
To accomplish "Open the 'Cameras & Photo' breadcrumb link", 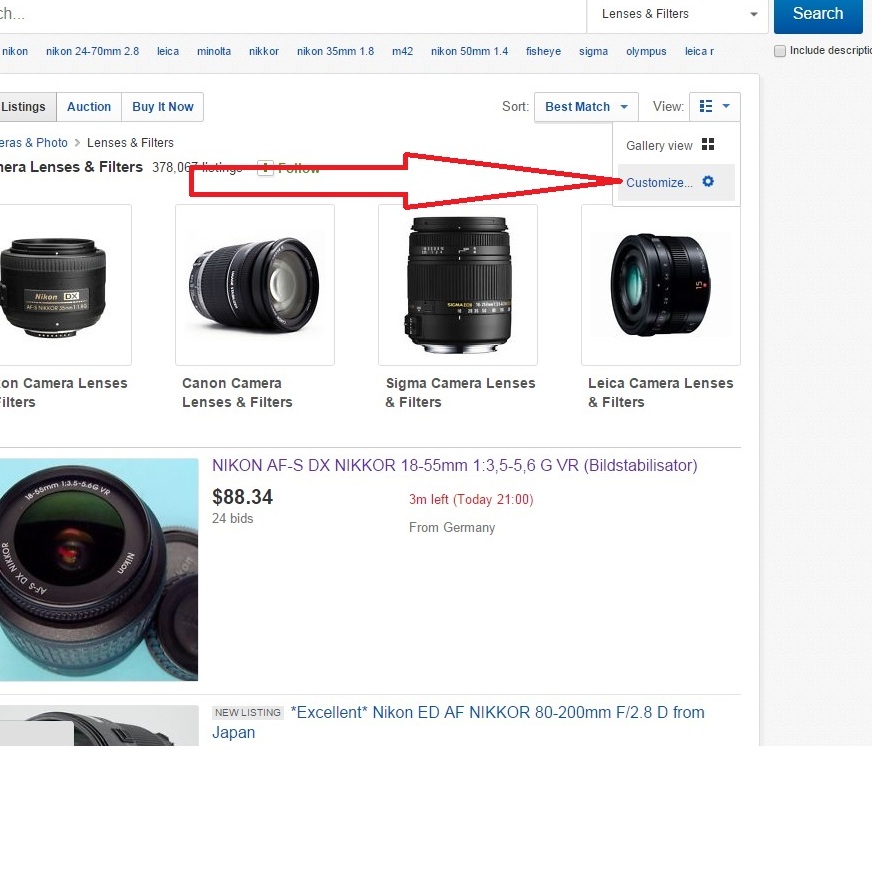I will 33,143.
